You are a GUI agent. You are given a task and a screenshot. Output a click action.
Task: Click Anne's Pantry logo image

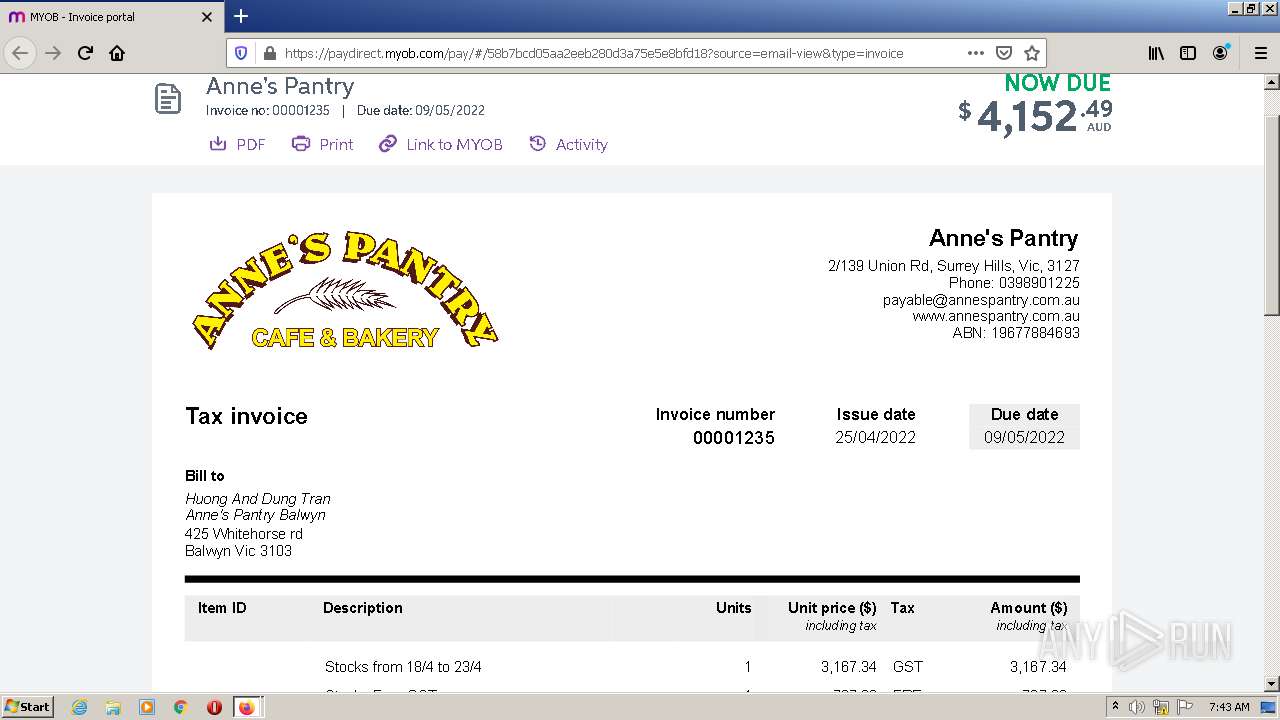[x=345, y=291]
